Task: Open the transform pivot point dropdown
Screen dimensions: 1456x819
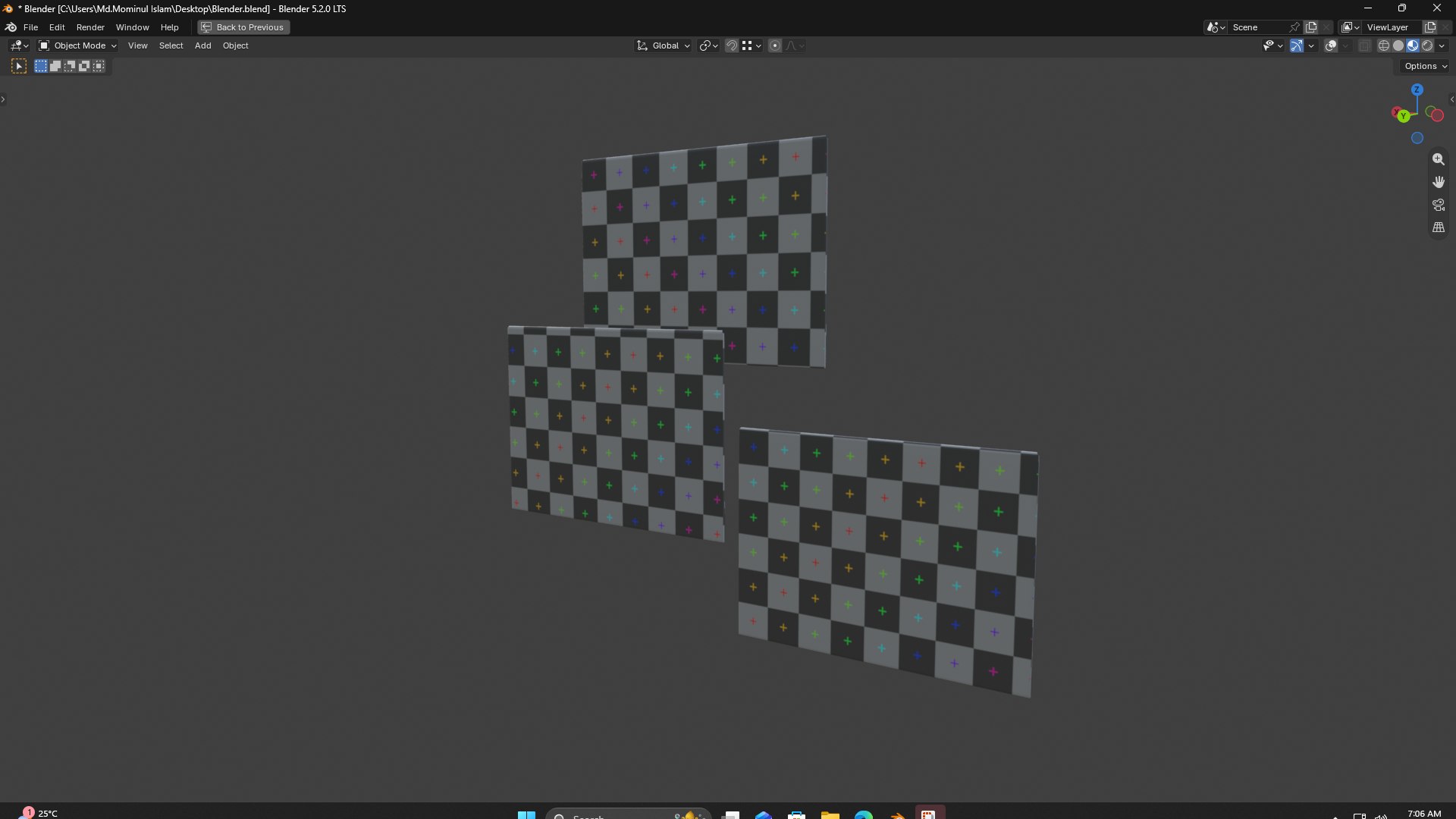Action: click(708, 45)
